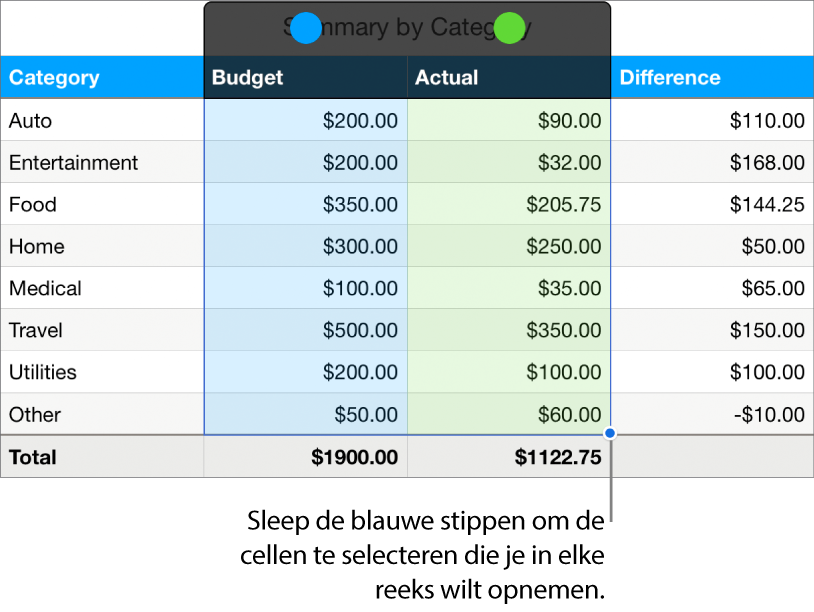
Task: Select the Difference column header
Action: coord(670,77)
